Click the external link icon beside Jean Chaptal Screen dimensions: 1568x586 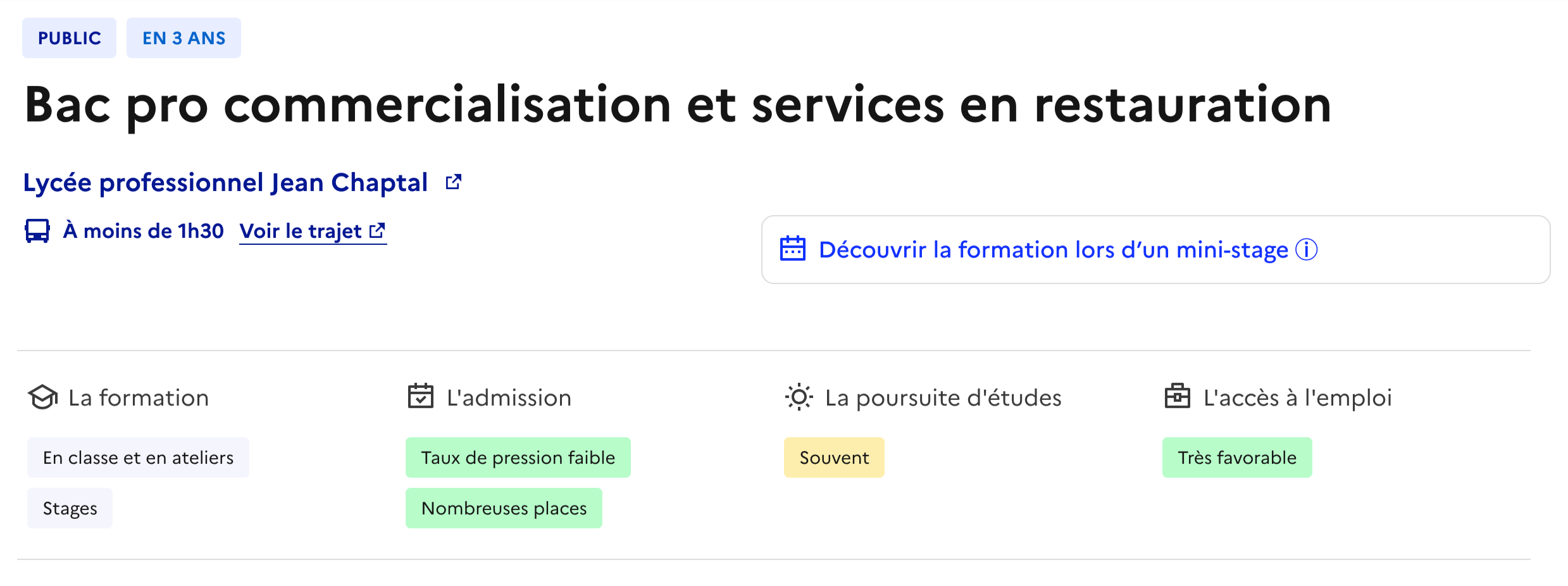[453, 182]
